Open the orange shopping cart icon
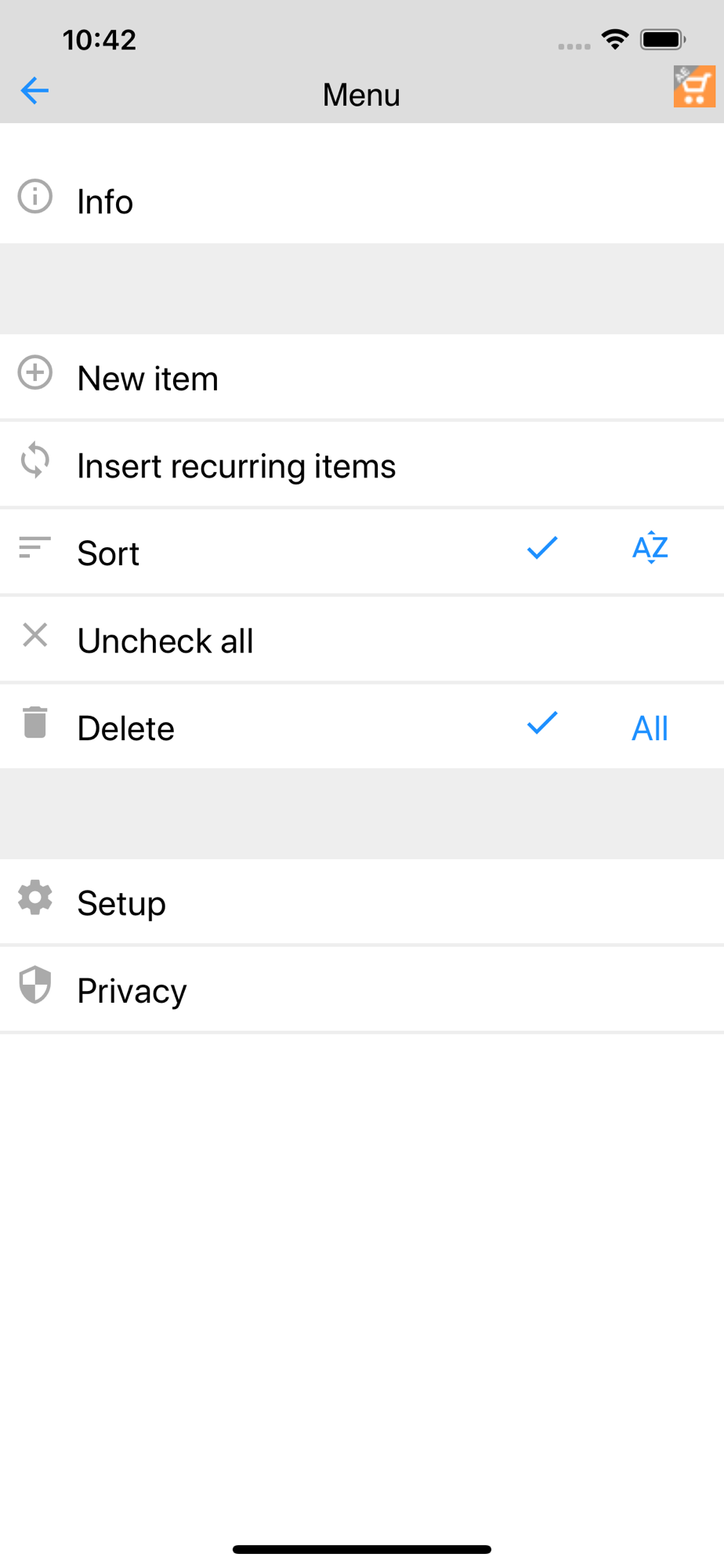Screen dimensions: 724x1568 (694, 86)
